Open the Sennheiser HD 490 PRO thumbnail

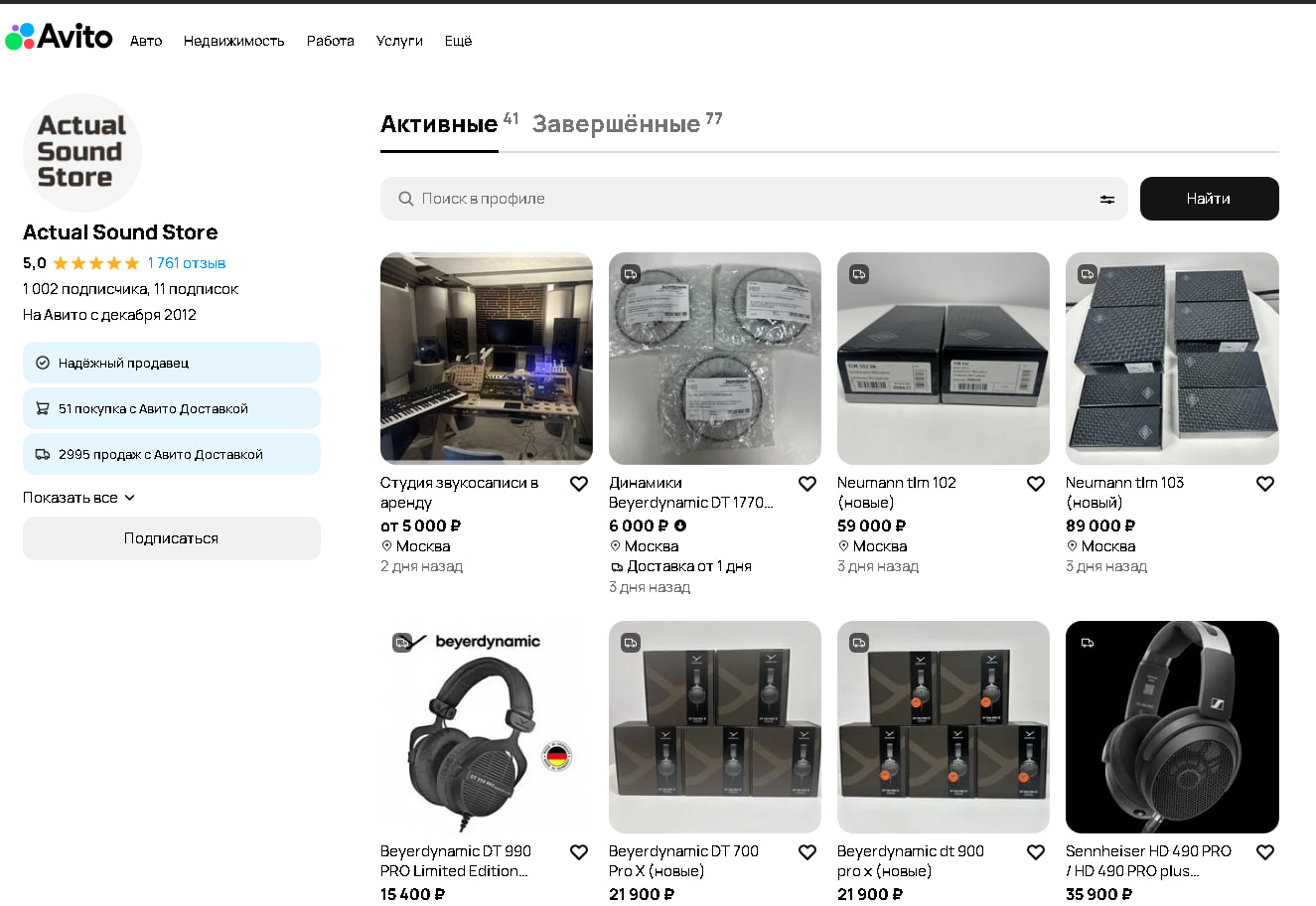1172,726
